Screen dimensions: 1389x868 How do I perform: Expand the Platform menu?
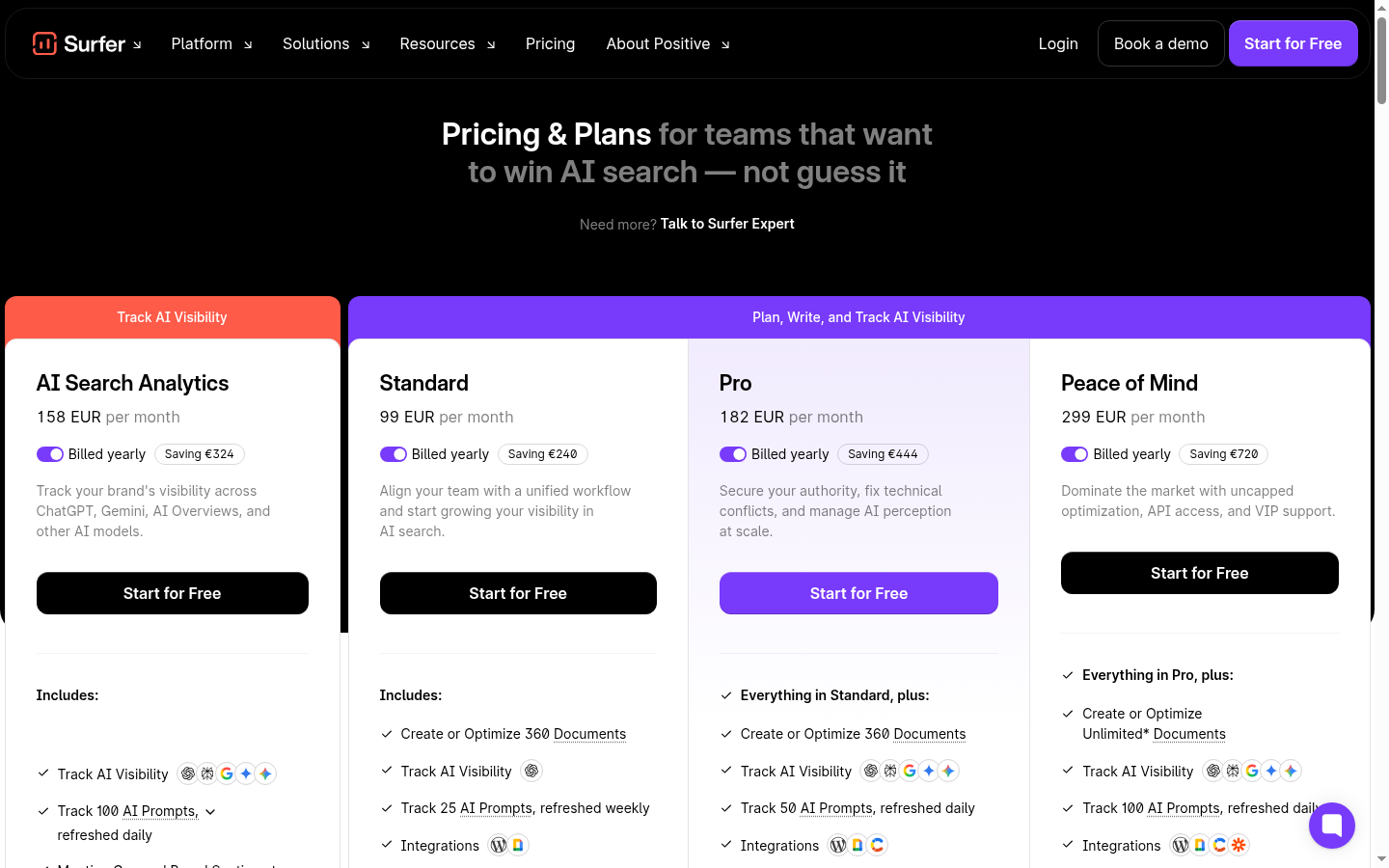click(211, 43)
